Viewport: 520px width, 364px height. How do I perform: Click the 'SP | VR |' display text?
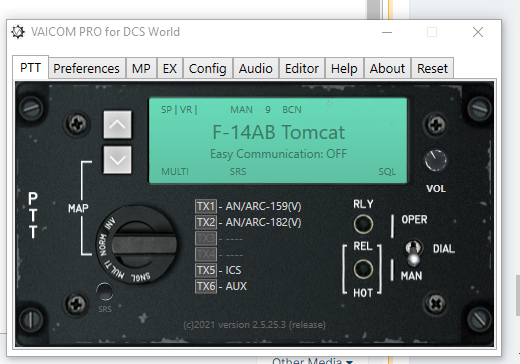click(179, 110)
